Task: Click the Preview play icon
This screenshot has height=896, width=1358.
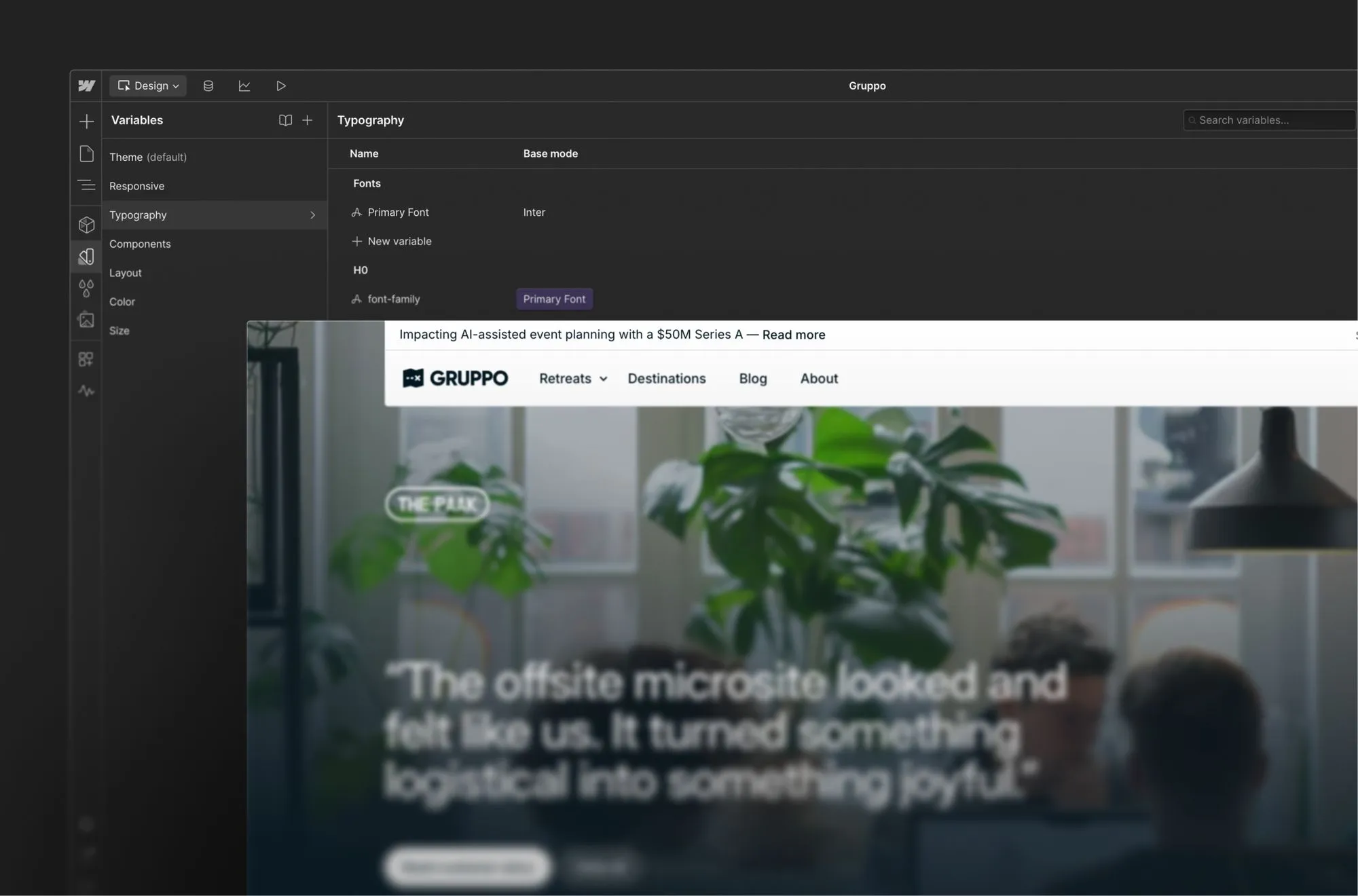Action: (280, 86)
